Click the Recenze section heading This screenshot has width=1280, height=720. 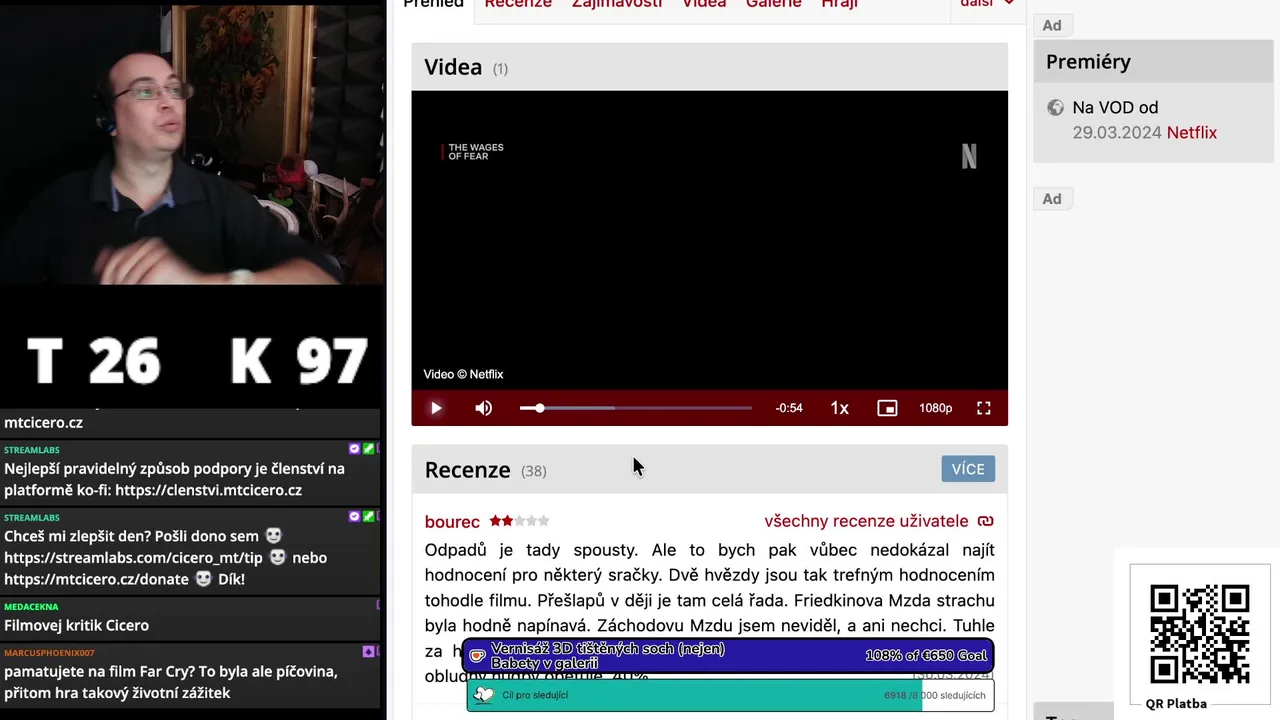pyautogui.click(x=467, y=470)
